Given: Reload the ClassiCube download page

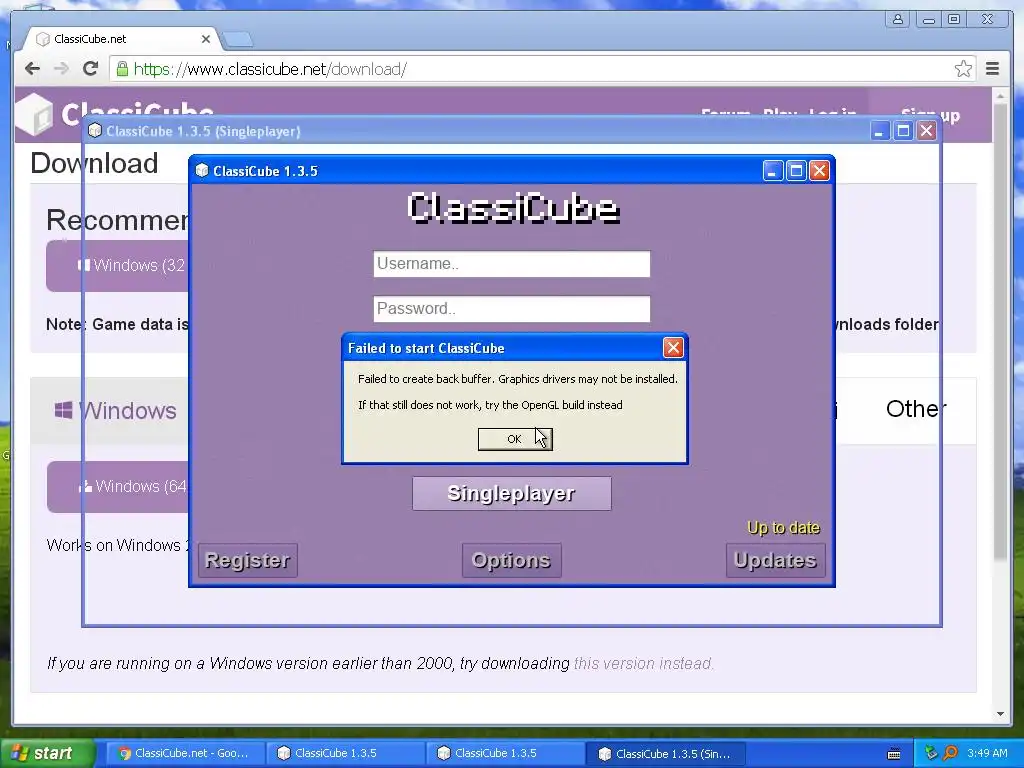Looking at the screenshot, I should 91,69.
